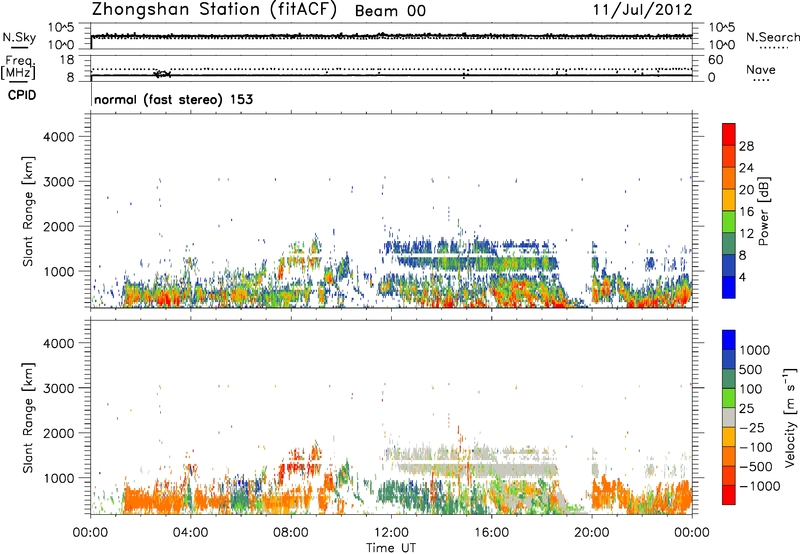Click the '08:00' time tick label
Image resolution: width=800 pixels, height=554 pixels.
click(290, 533)
